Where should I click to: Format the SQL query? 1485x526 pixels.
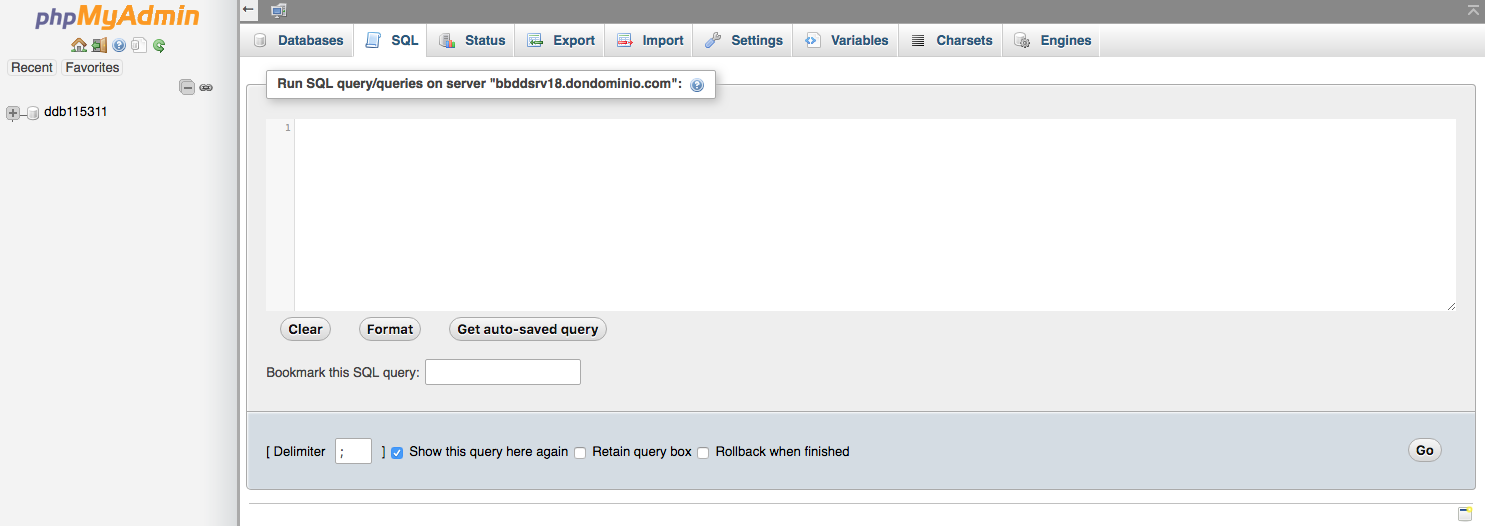click(x=390, y=329)
